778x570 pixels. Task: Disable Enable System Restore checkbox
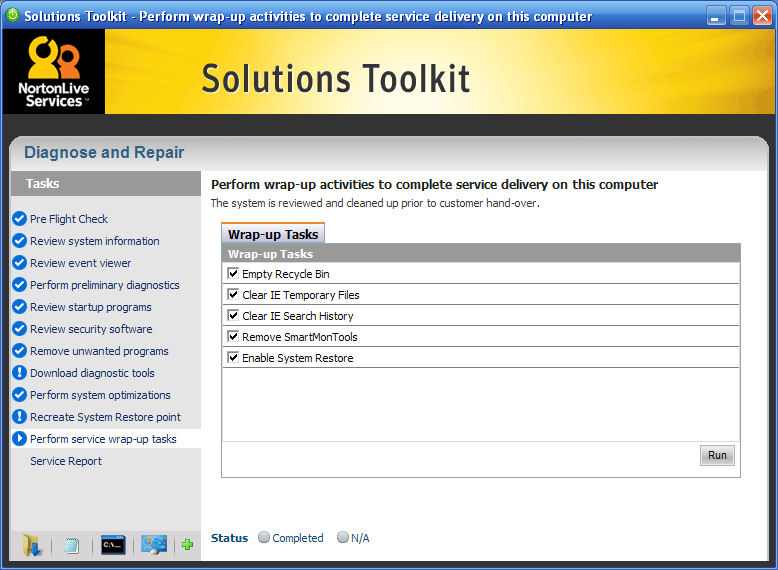click(x=233, y=357)
